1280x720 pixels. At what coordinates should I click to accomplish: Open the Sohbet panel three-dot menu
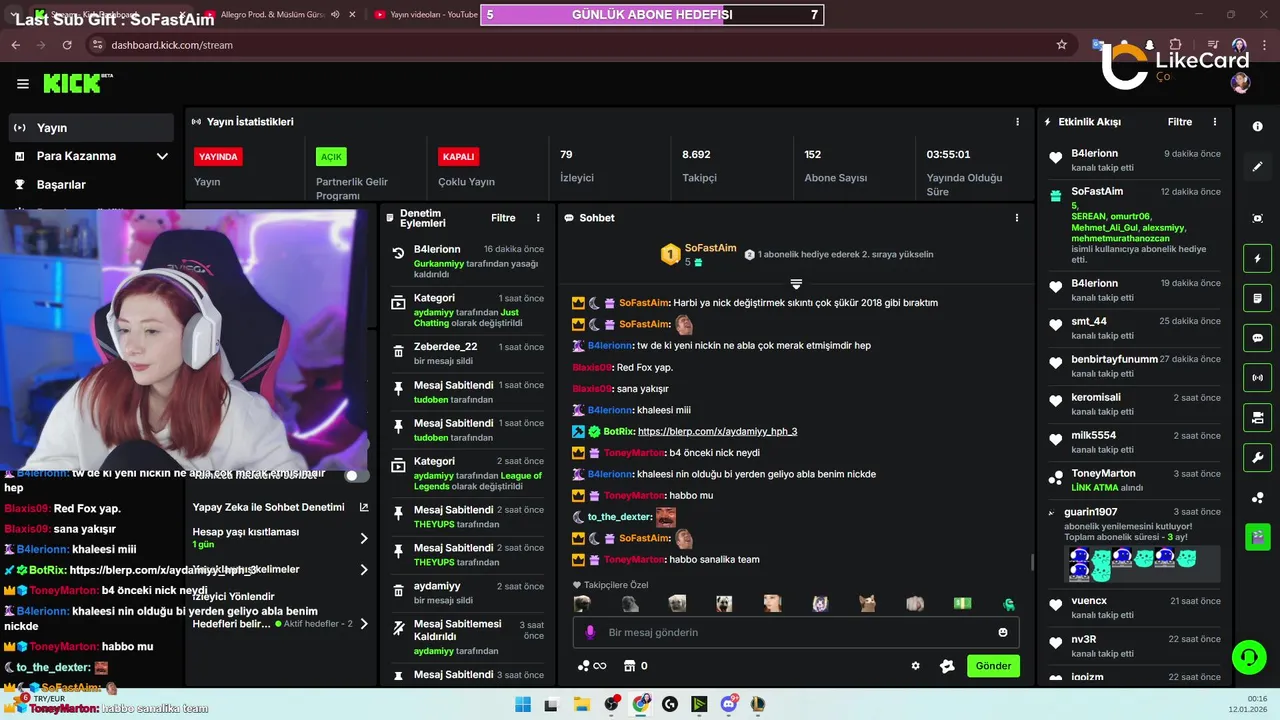coord(1017,218)
